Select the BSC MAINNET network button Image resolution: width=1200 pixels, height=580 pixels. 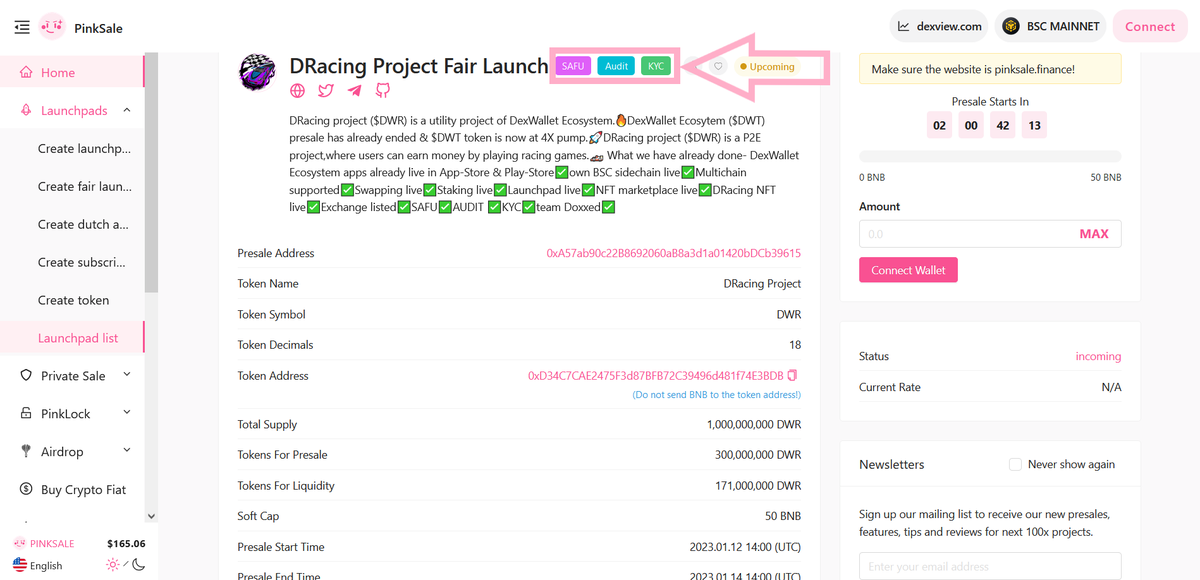pos(1052,26)
